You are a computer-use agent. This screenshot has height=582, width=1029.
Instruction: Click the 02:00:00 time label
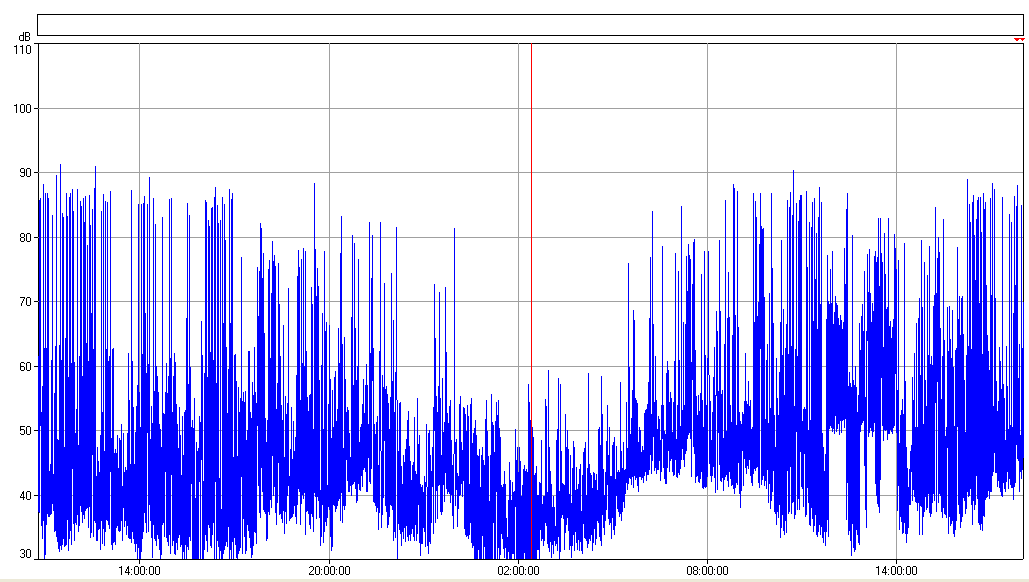(x=518, y=571)
